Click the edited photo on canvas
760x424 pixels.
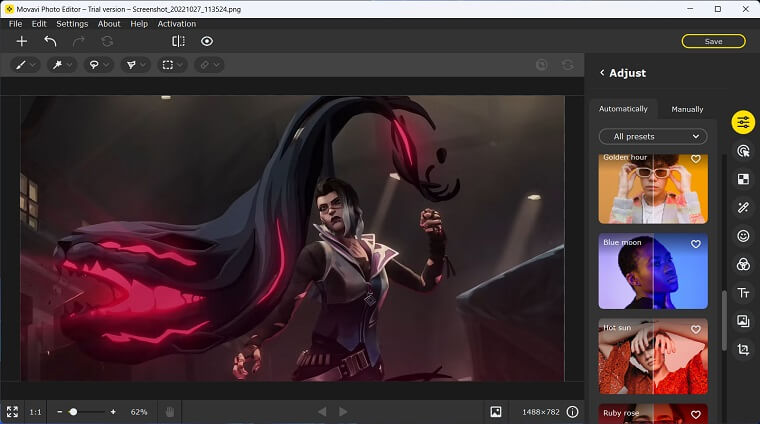pyautogui.click(x=292, y=238)
